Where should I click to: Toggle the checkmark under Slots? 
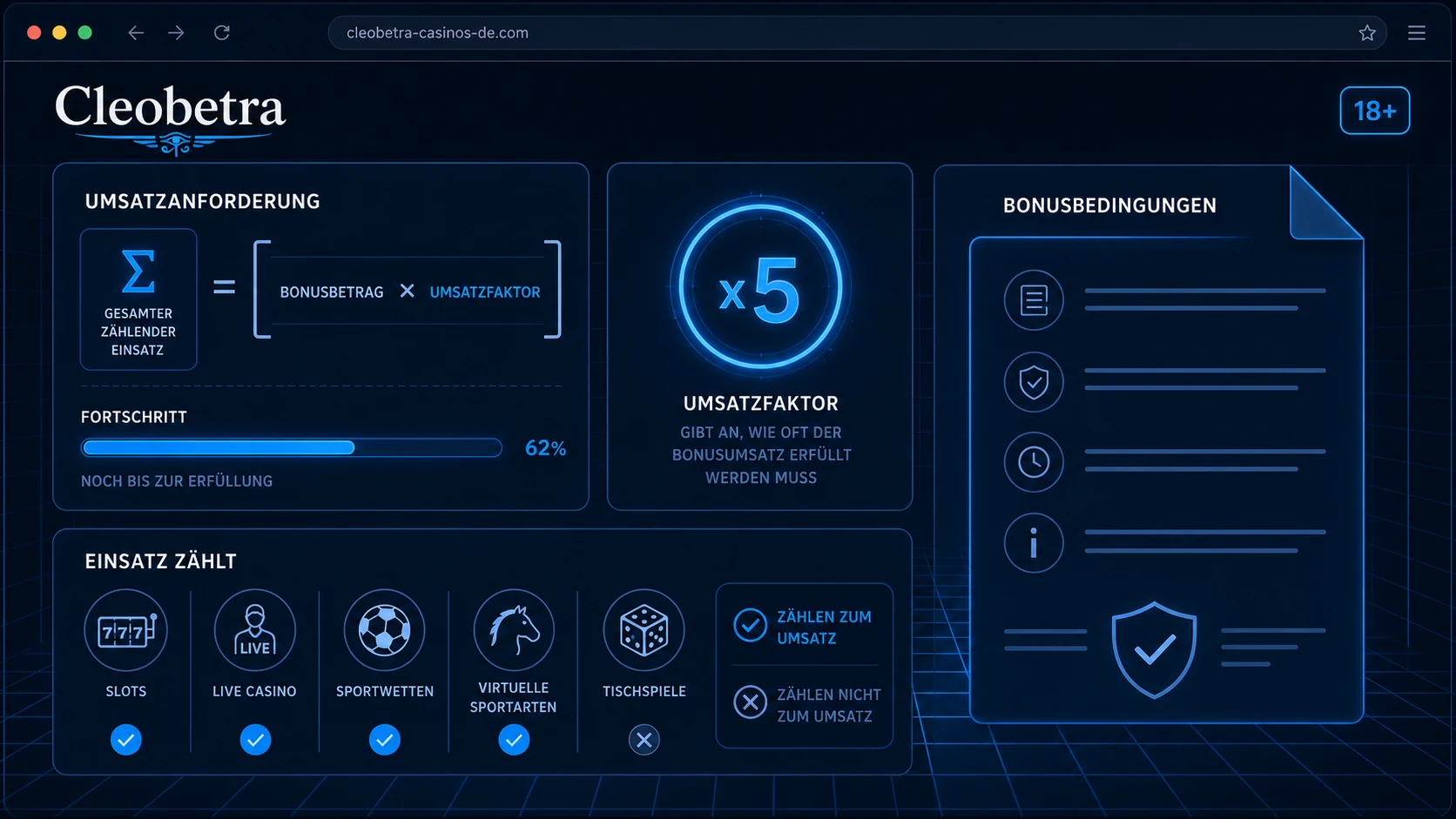point(126,740)
